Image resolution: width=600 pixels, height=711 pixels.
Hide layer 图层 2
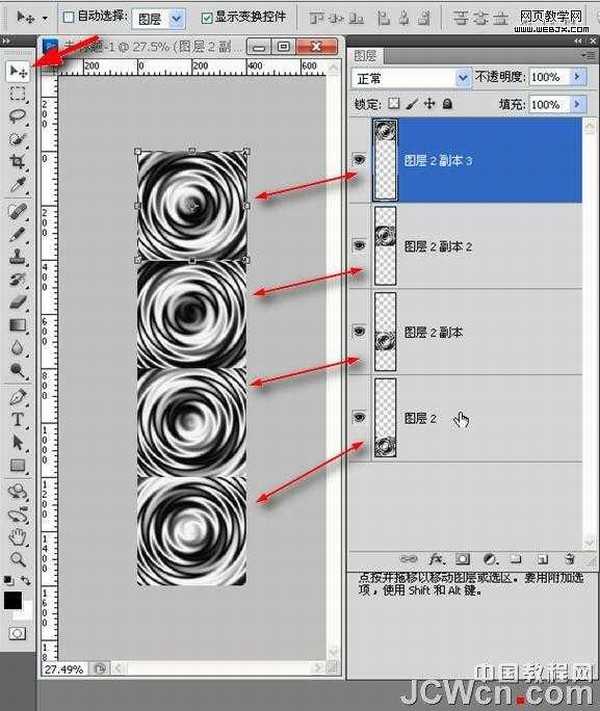point(359,417)
